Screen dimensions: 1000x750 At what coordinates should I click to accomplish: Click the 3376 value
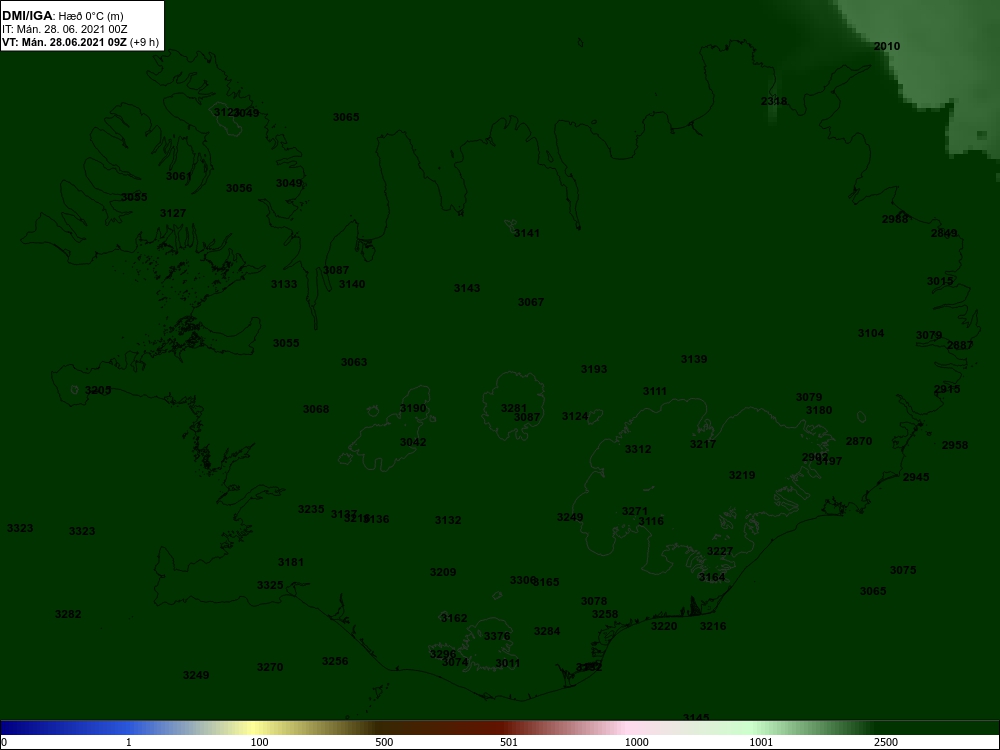tap(497, 636)
